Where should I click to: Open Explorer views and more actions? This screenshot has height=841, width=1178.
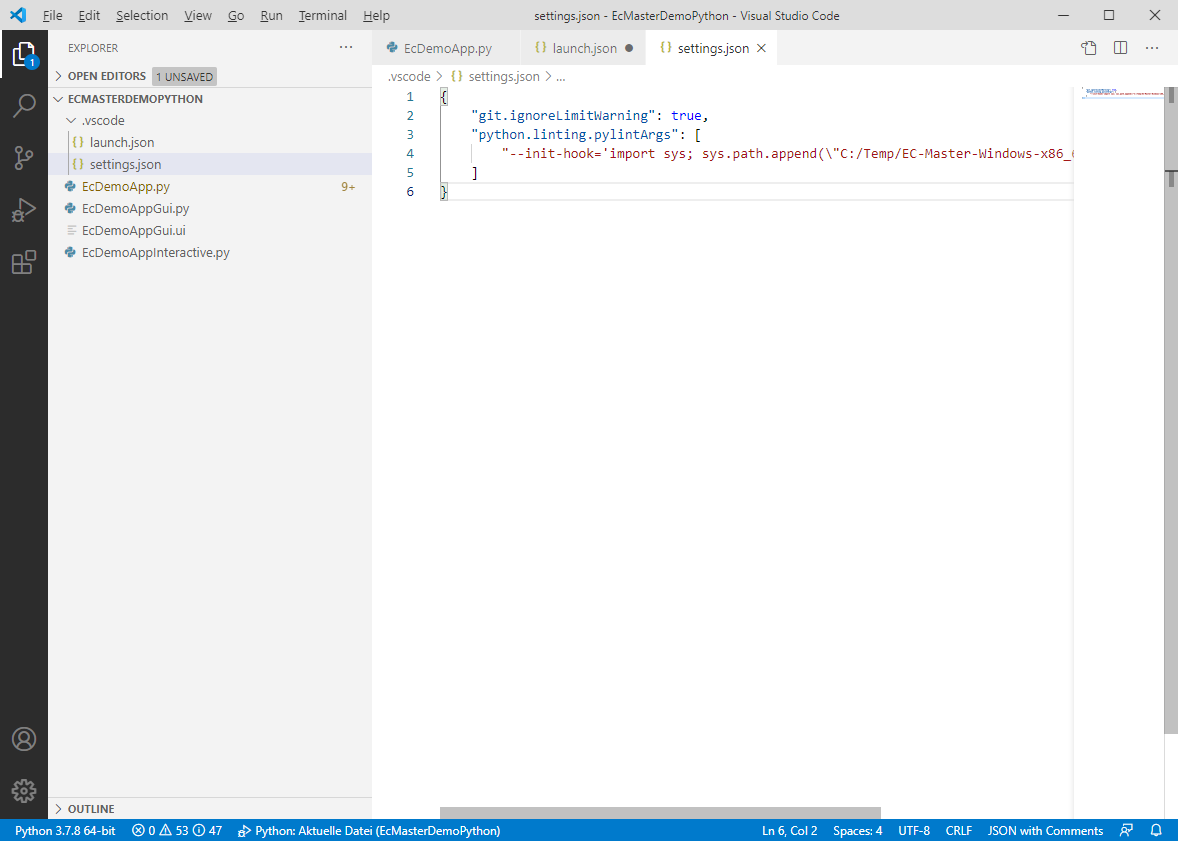click(x=346, y=48)
